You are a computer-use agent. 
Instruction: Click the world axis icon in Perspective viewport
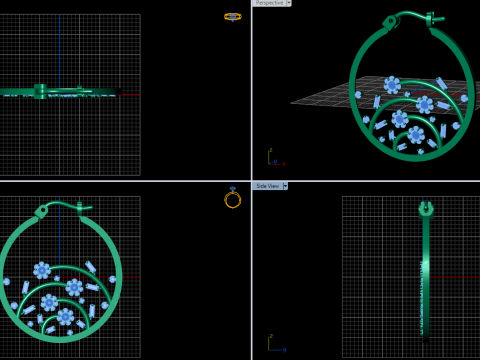276,157
